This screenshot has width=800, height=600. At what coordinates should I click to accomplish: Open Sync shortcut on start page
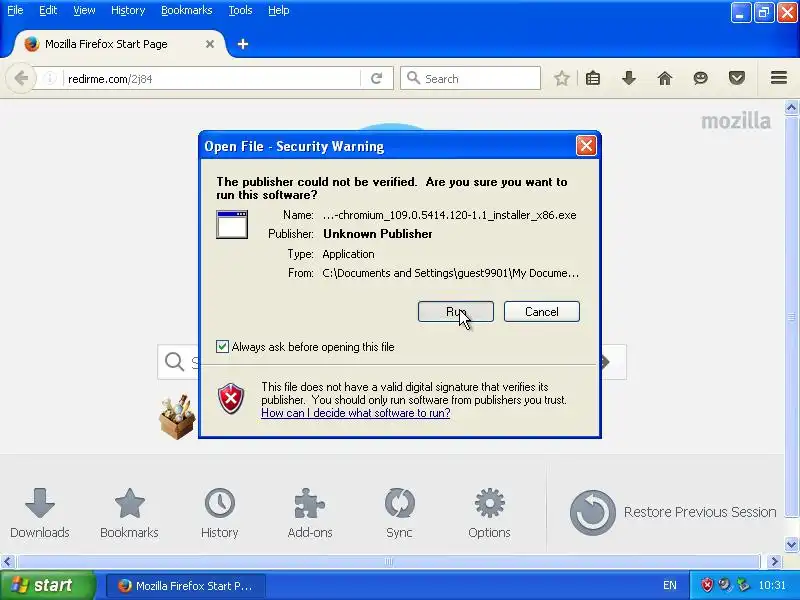click(399, 513)
